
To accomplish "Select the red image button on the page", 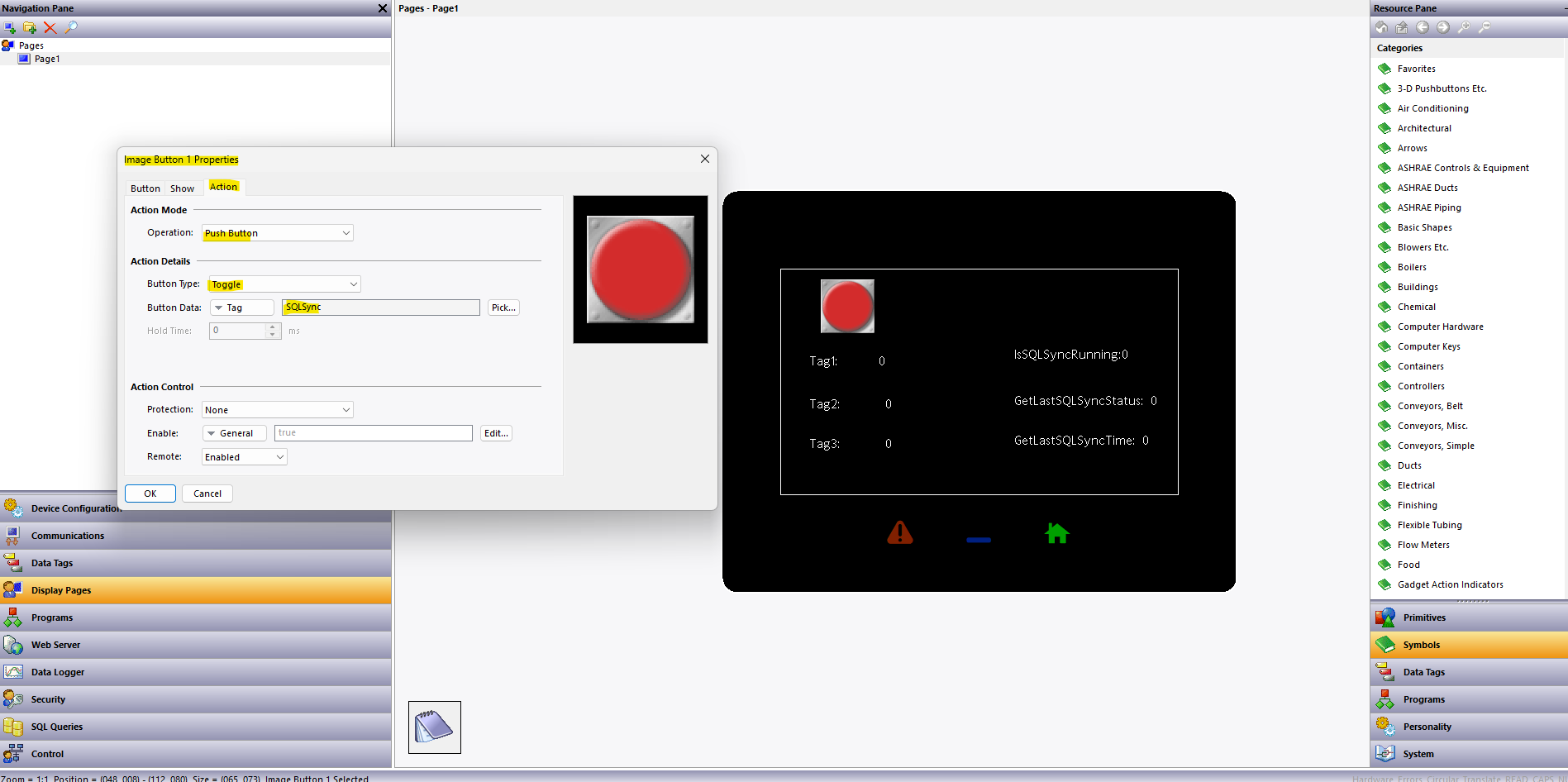I will [x=847, y=306].
